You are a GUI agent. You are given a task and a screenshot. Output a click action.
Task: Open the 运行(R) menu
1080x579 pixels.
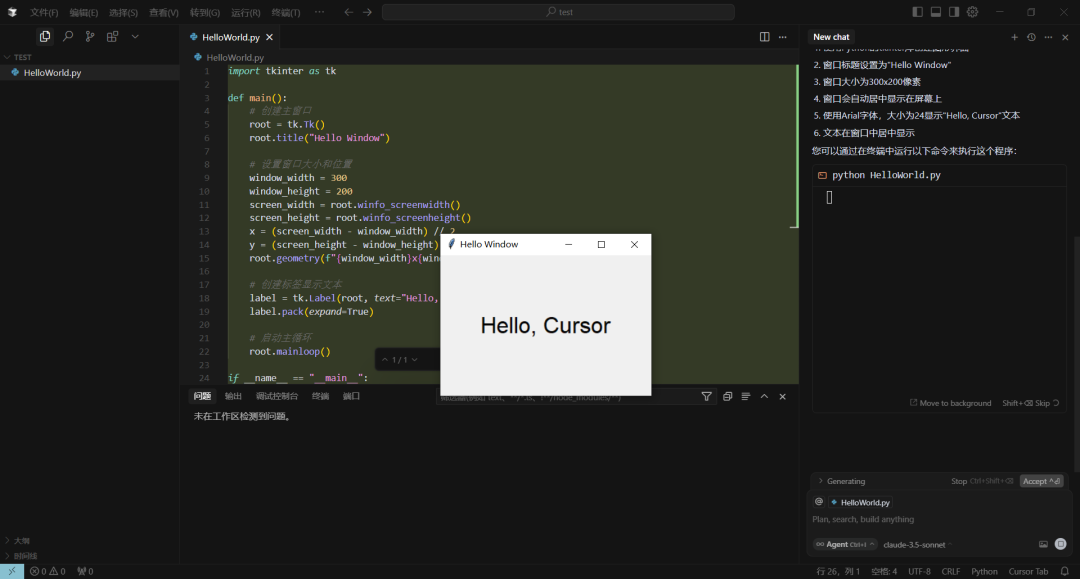point(245,12)
